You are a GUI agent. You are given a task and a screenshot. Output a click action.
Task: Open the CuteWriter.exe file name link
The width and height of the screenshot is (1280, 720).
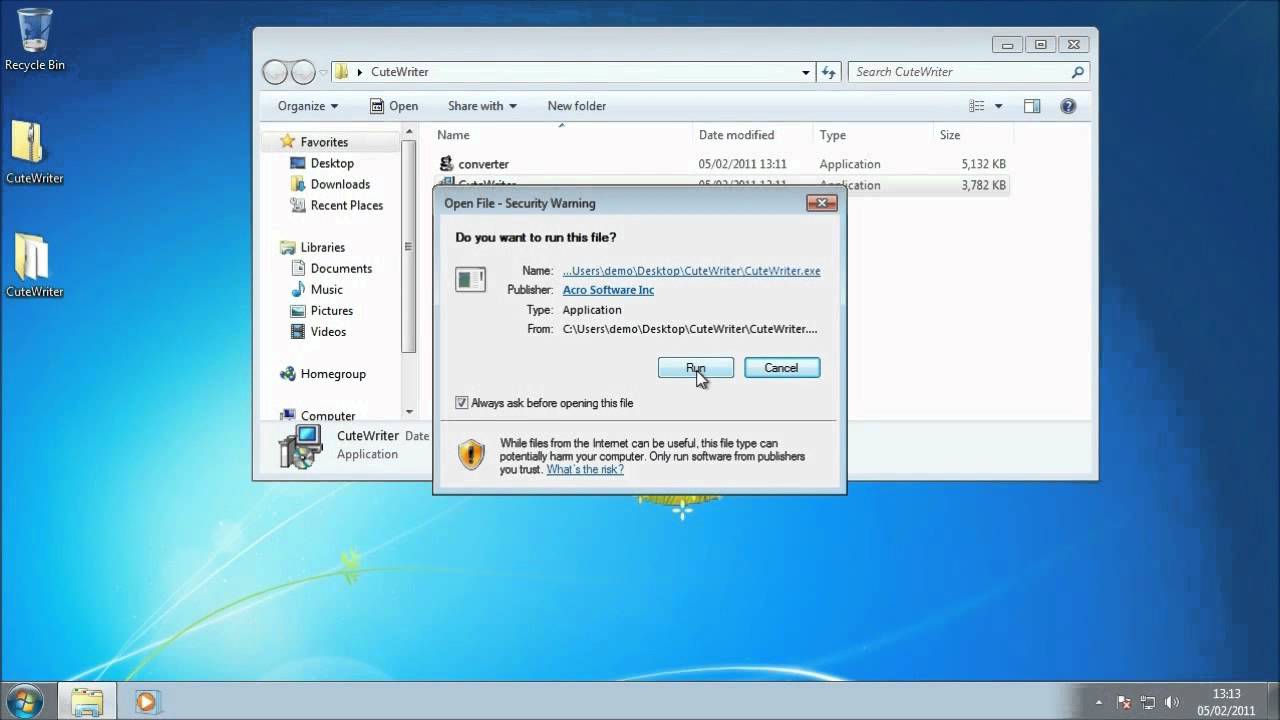click(x=691, y=271)
